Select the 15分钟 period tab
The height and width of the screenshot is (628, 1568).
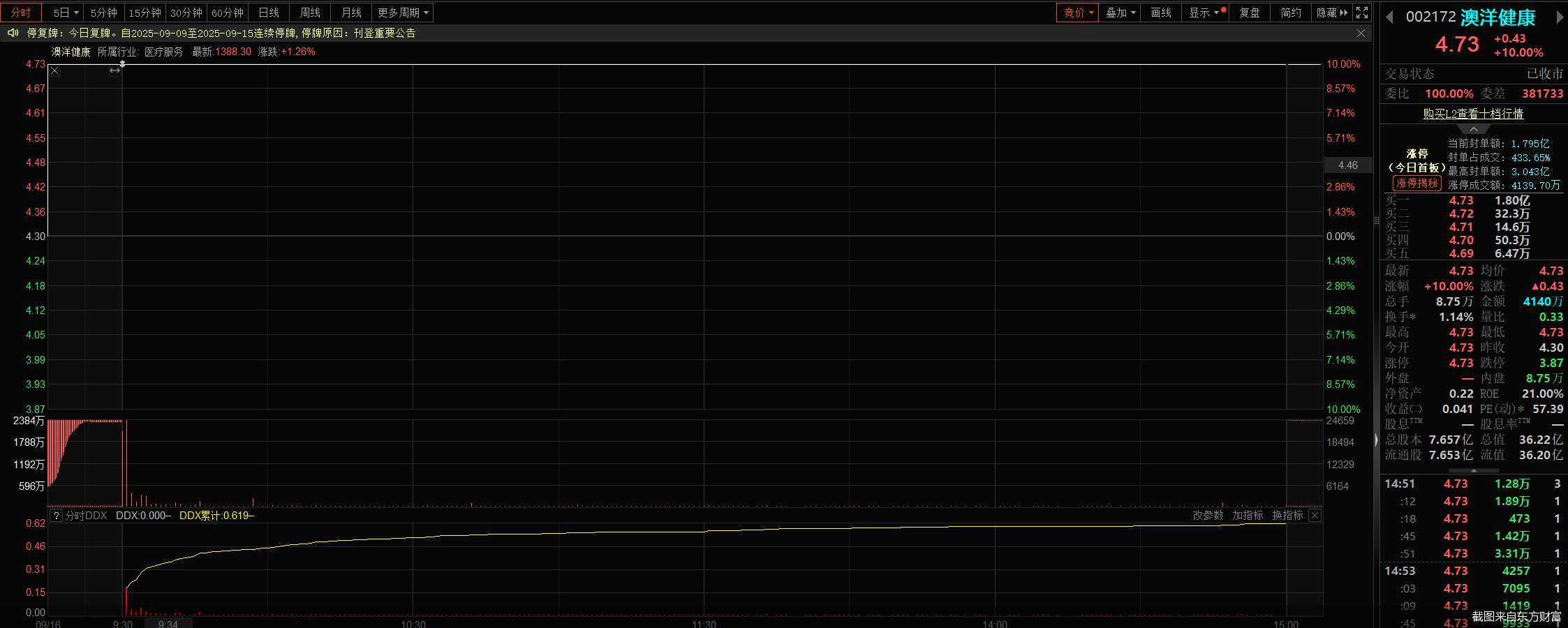[x=145, y=13]
